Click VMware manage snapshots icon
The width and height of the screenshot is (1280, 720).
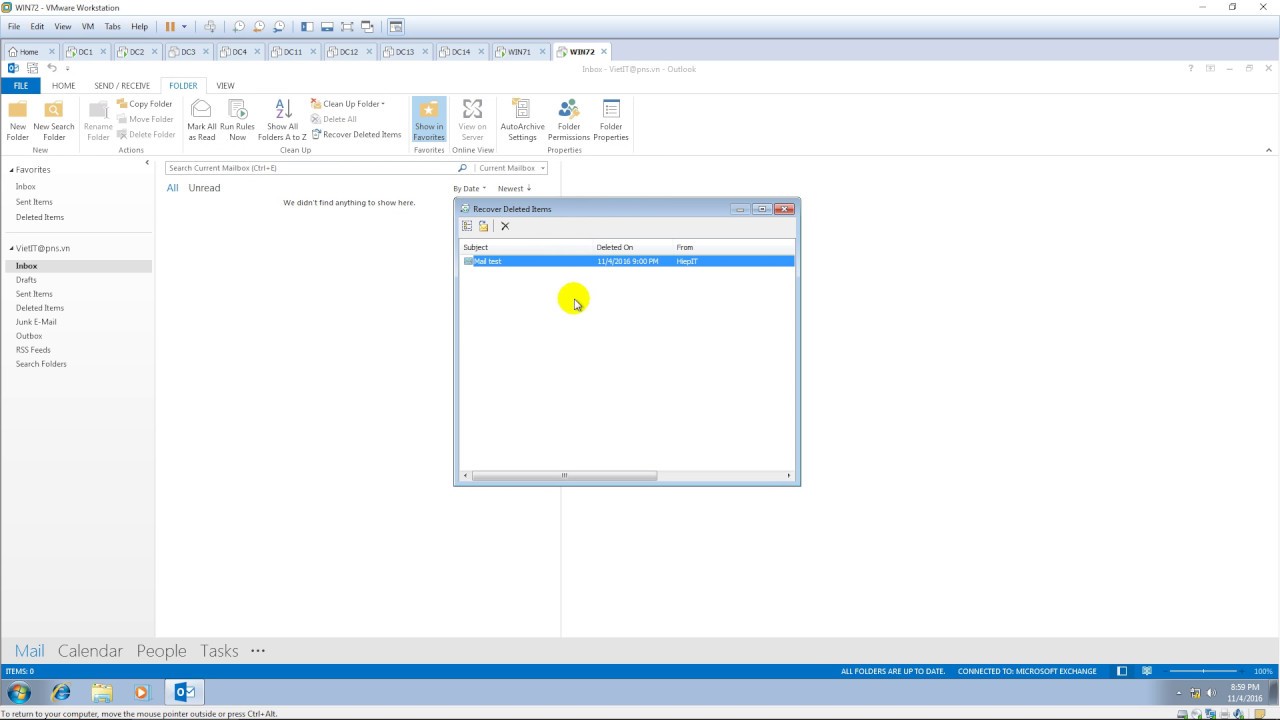coord(279,27)
